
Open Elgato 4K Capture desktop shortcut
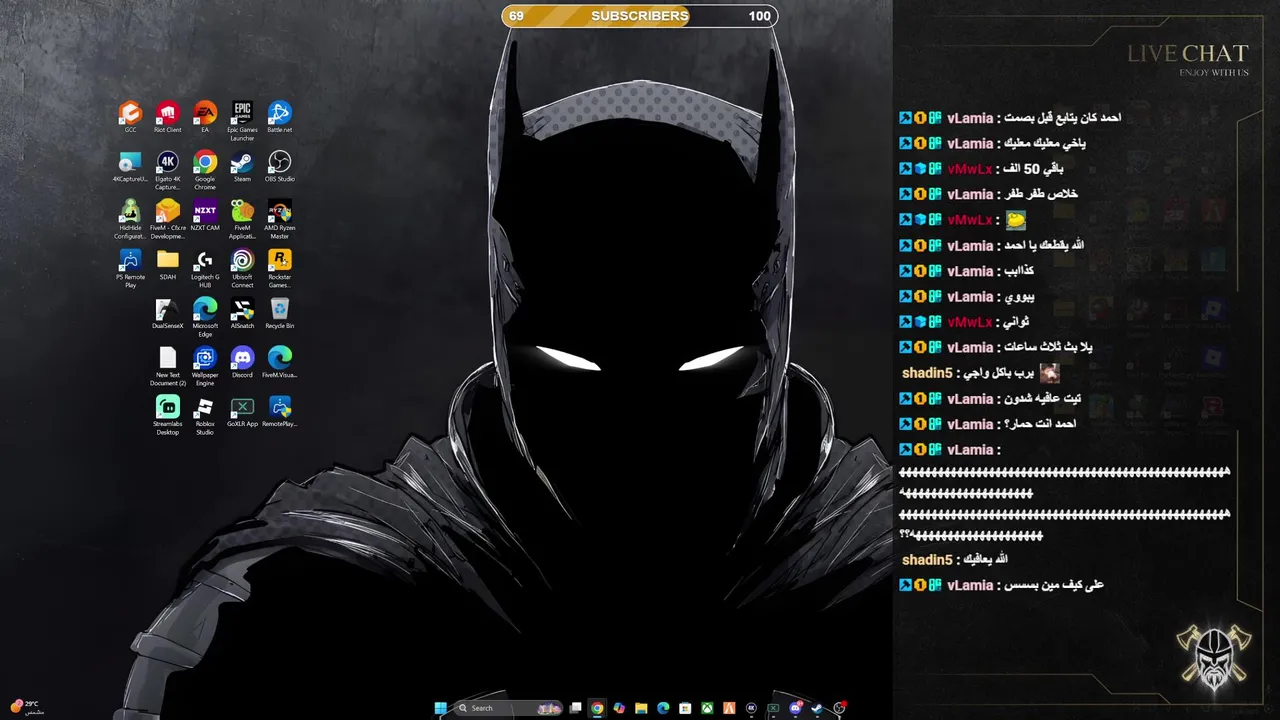pos(167,170)
